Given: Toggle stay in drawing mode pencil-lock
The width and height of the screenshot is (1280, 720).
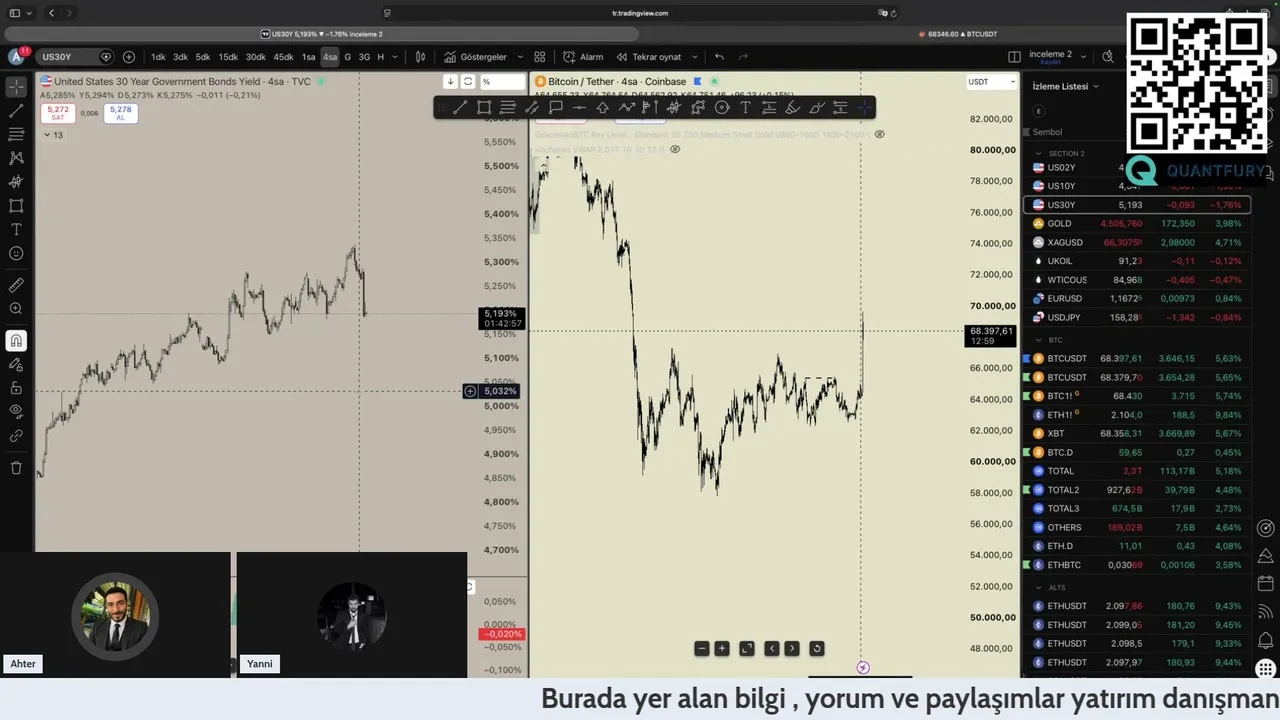Looking at the screenshot, I should (x=16, y=365).
